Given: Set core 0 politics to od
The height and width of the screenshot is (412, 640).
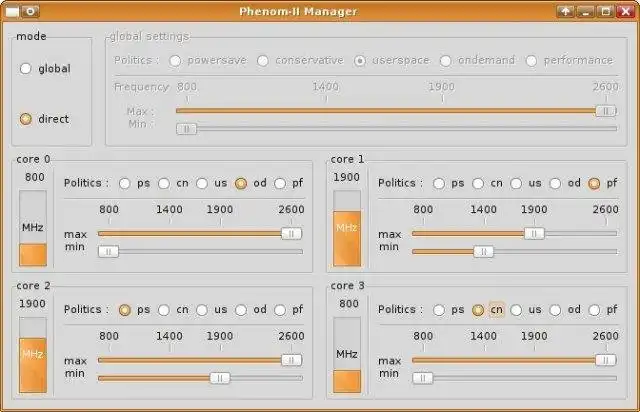Looking at the screenshot, I should point(241,184).
